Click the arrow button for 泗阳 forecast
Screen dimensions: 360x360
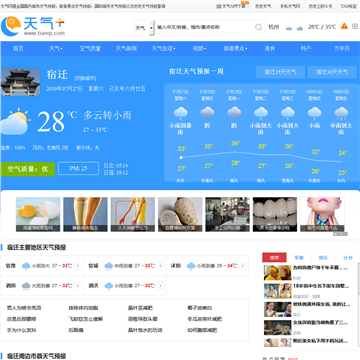pos(78,286)
